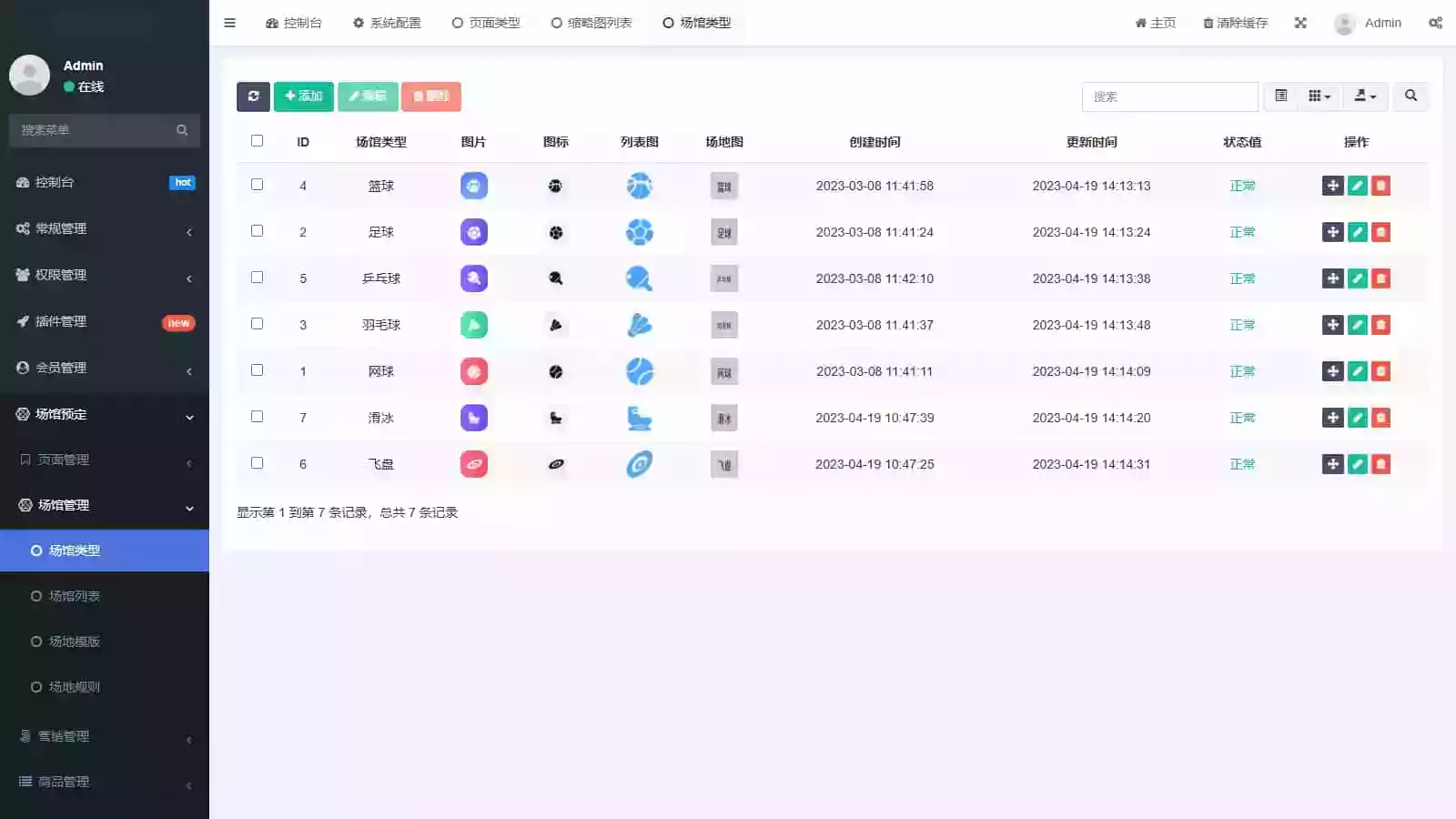The width and height of the screenshot is (1456, 819).
Task: Click inside the 搜索 input field
Action: tap(1169, 96)
